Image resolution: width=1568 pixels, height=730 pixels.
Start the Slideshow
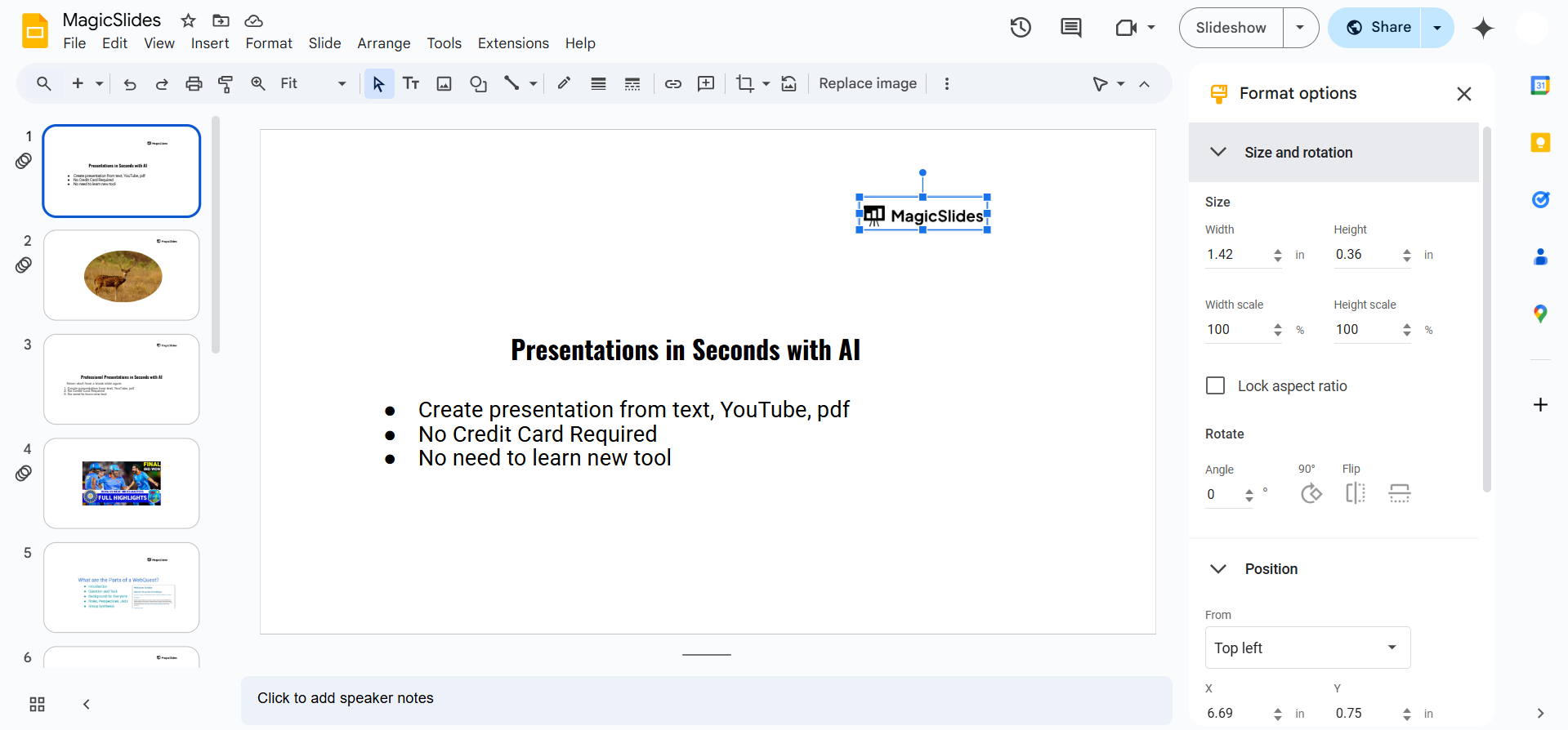(x=1231, y=28)
